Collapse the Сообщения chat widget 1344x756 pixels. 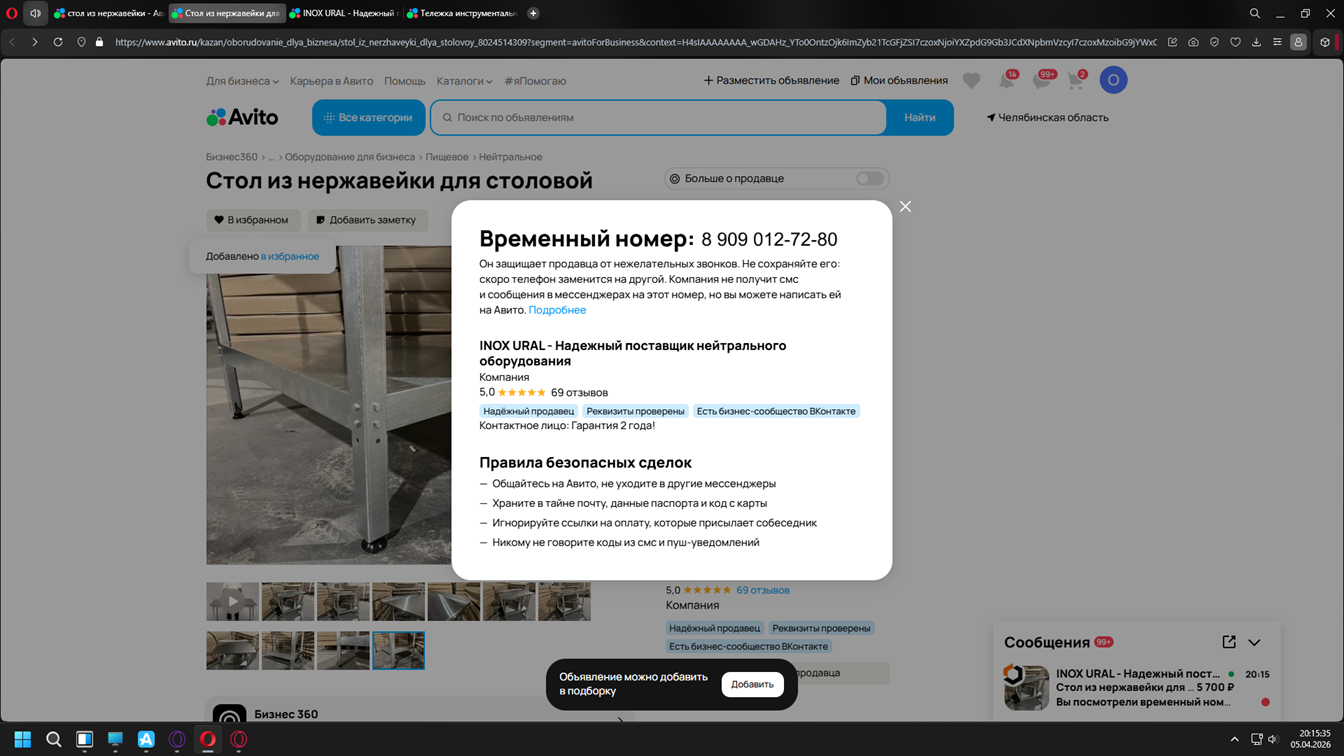coord(1255,642)
